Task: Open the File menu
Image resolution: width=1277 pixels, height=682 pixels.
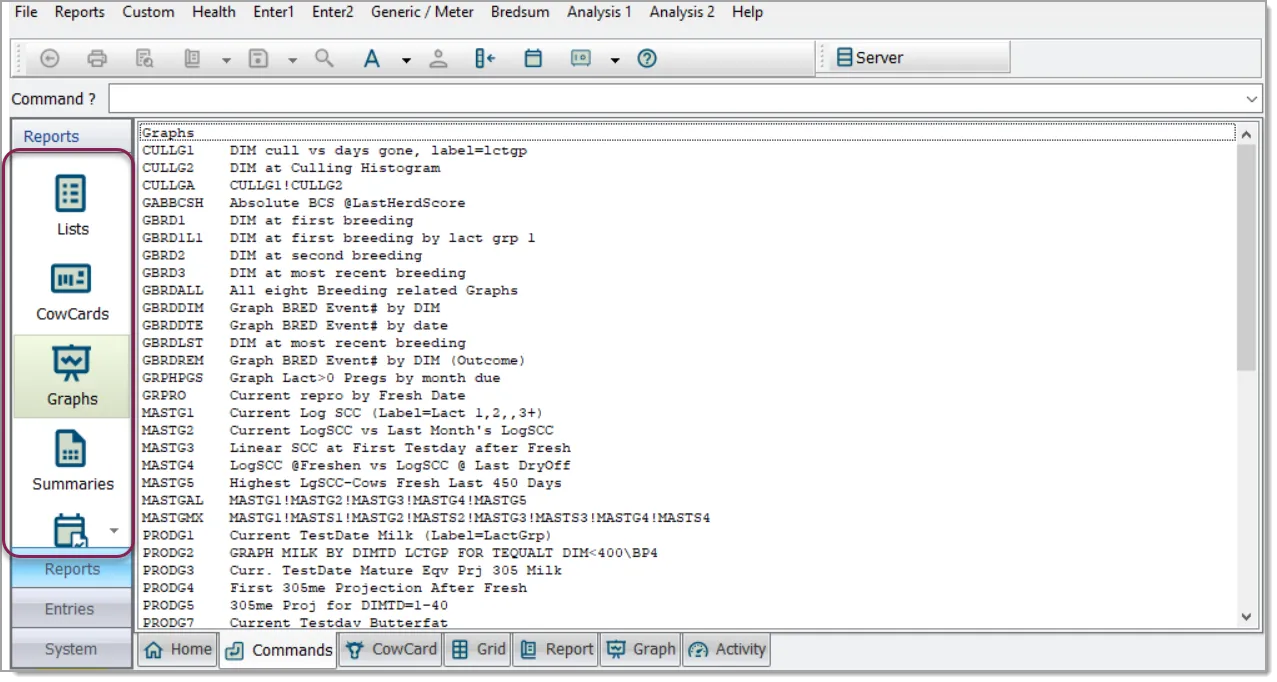Action: coord(26,12)
